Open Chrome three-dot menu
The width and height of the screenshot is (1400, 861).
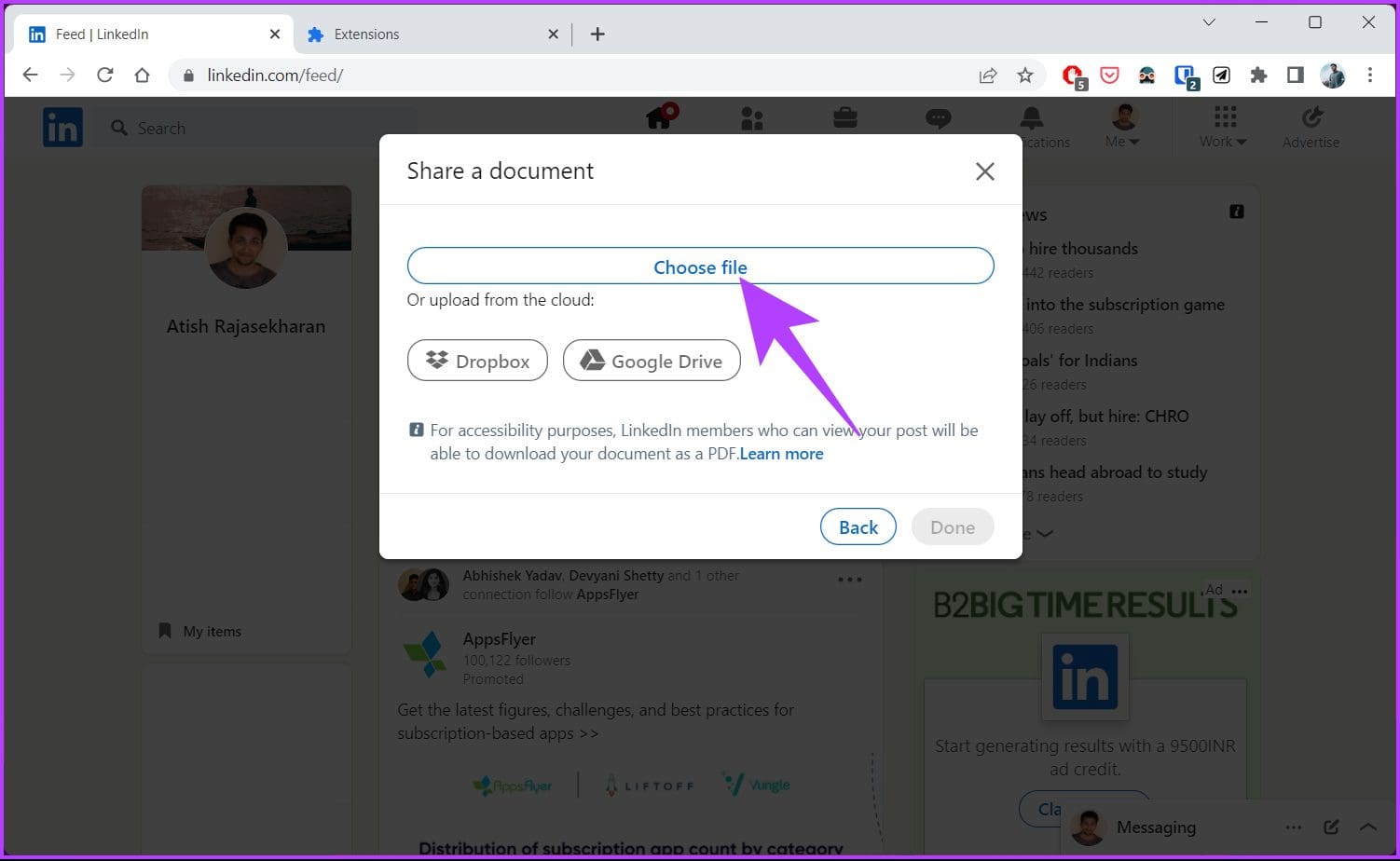point(1369,75)
